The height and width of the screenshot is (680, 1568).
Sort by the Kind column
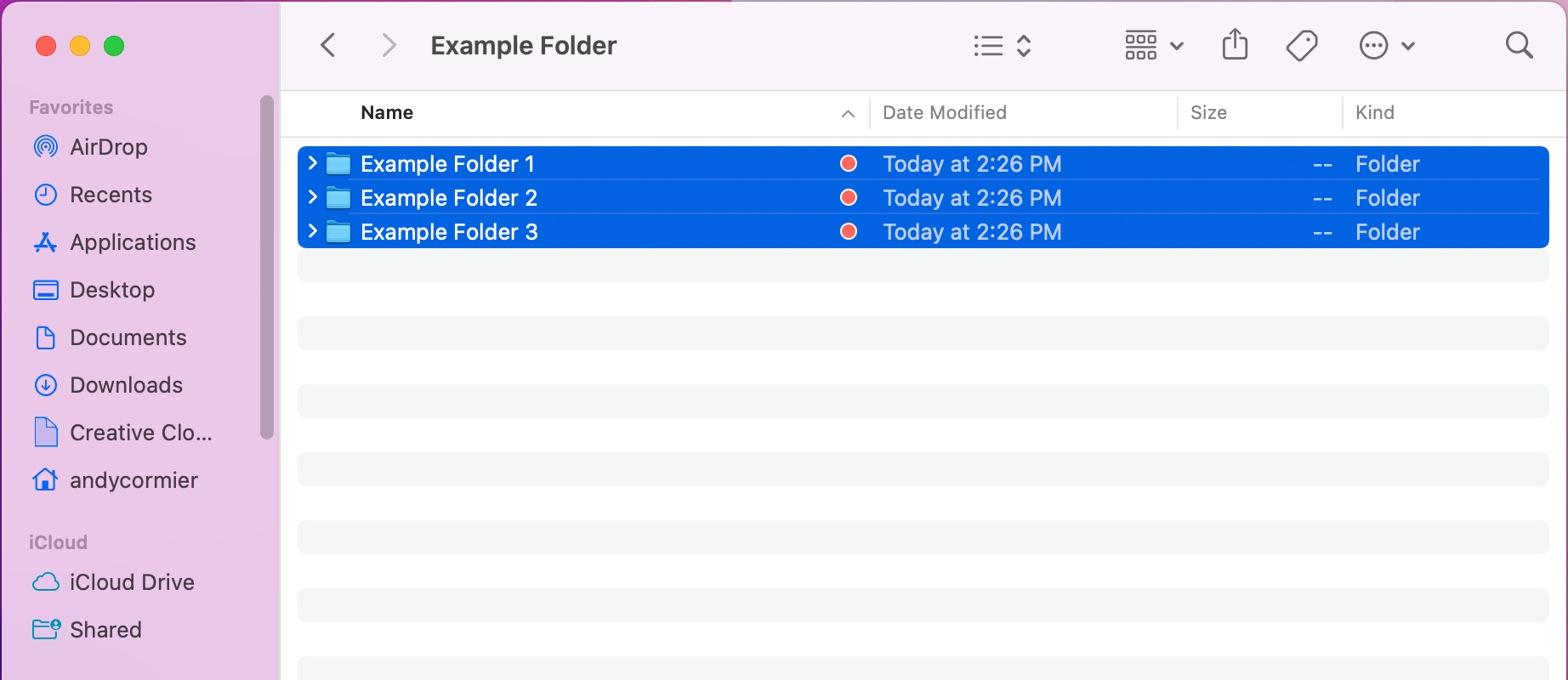click(1374, 112)
